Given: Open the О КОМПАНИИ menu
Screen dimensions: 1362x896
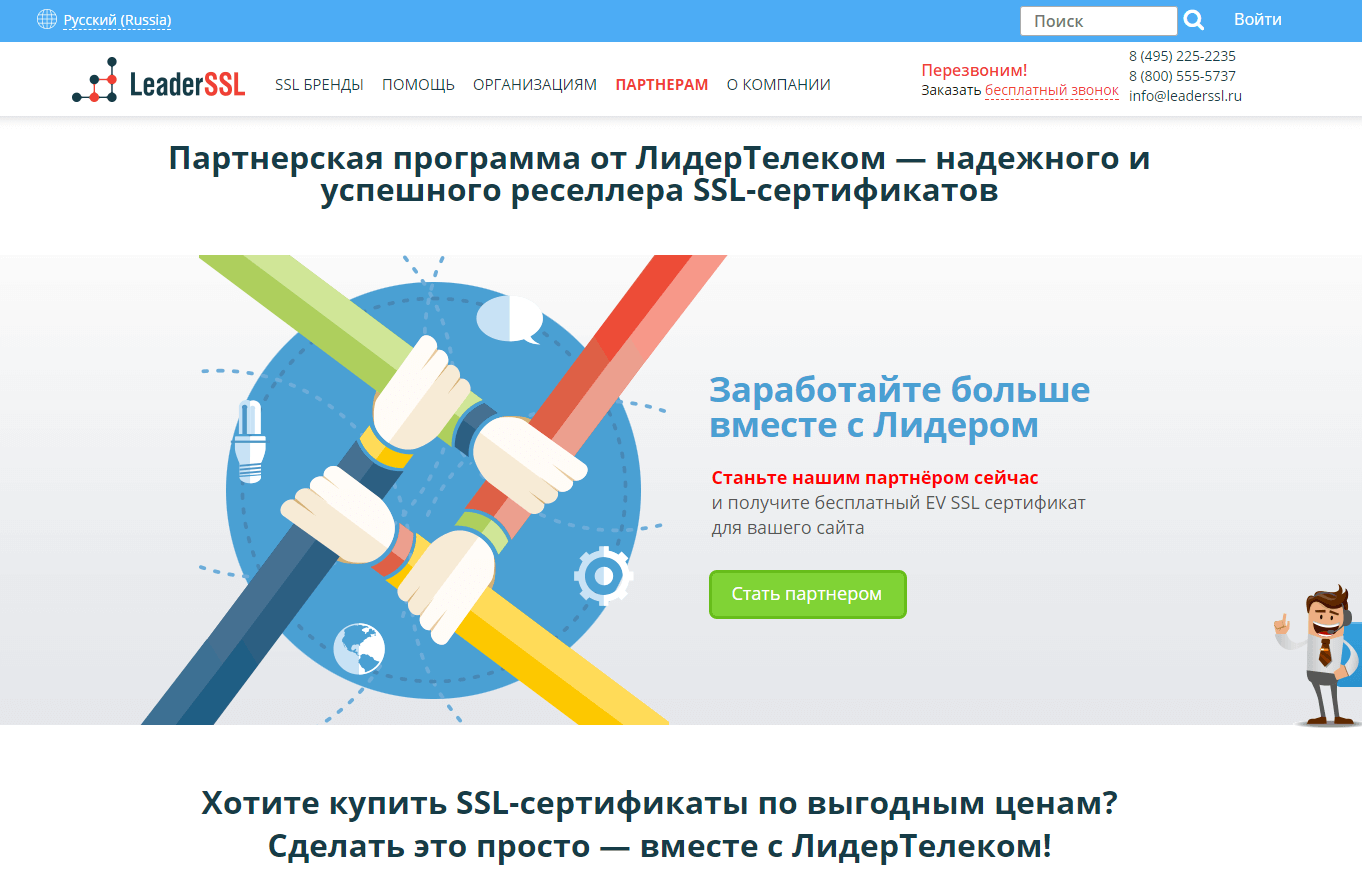Looking at the screenshot, I should (x=779, y=85).
